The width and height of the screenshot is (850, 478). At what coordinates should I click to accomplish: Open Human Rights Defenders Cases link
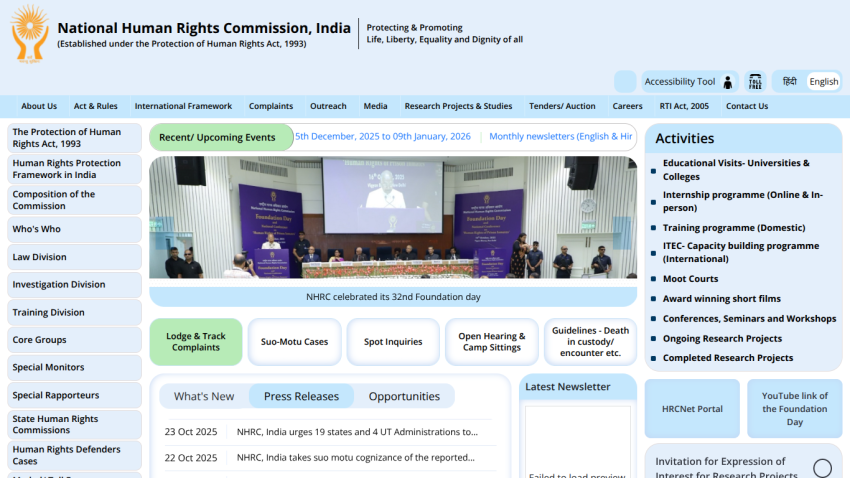(x=74, y=455)
